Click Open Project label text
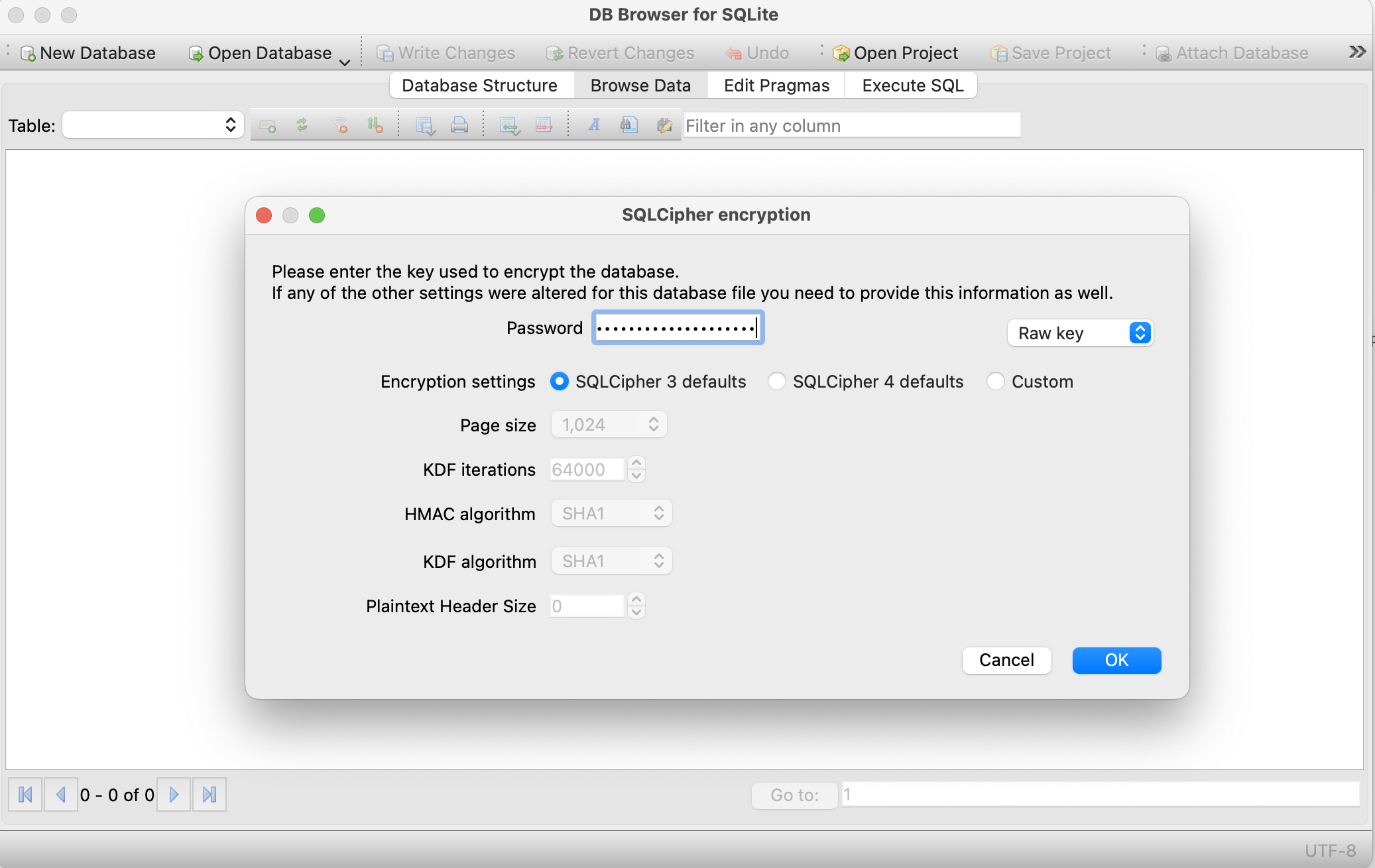This screenshot has height=868, width=1375. point(906,53)
